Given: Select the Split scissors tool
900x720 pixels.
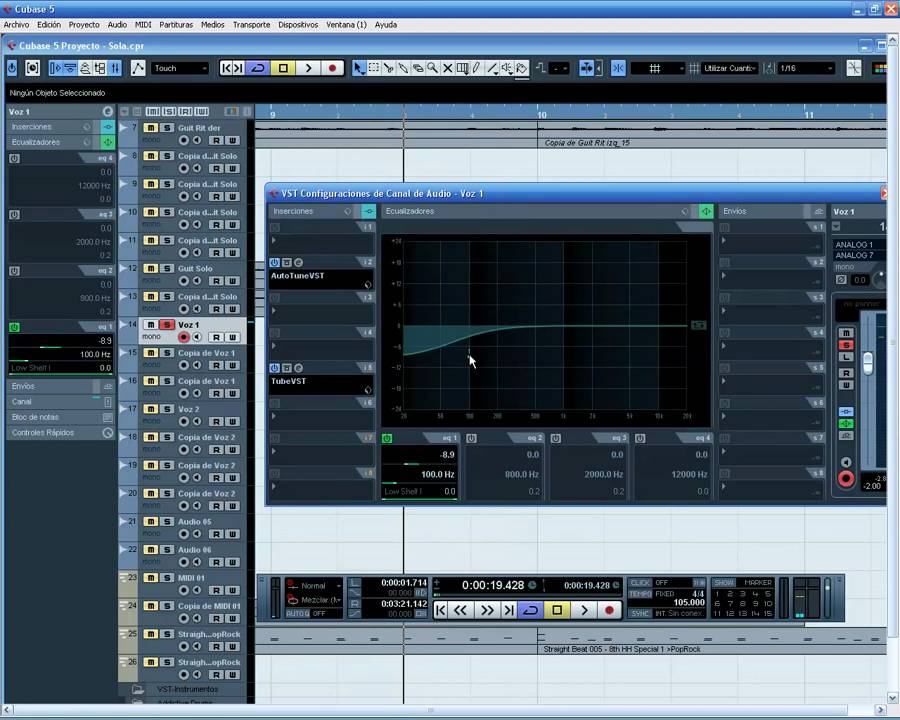Looking at the screenshot, I should coord(389,68).
